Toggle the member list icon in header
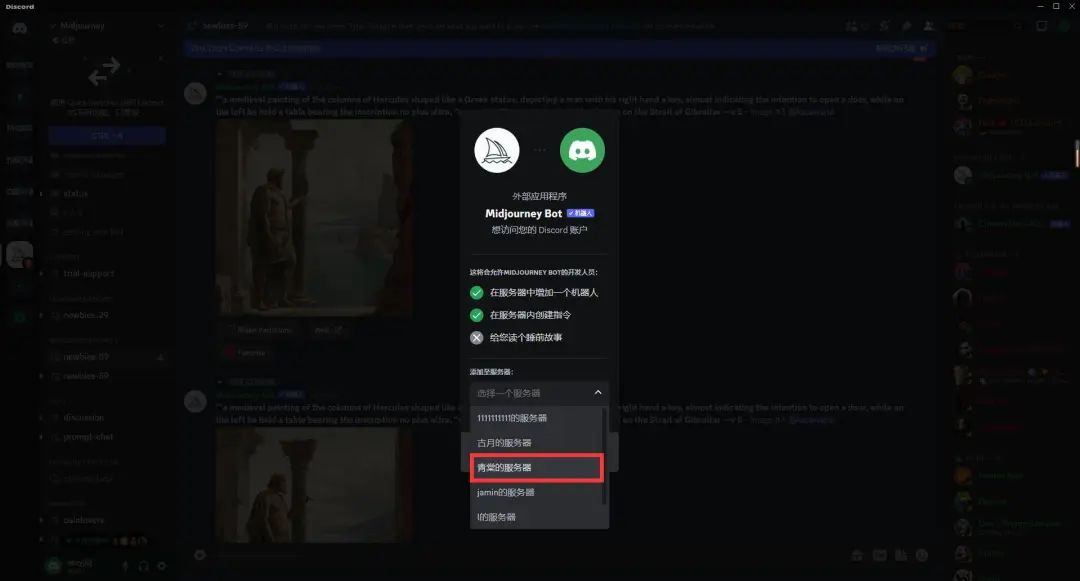This screenshot has width=1080, height=581. point(928,26)
